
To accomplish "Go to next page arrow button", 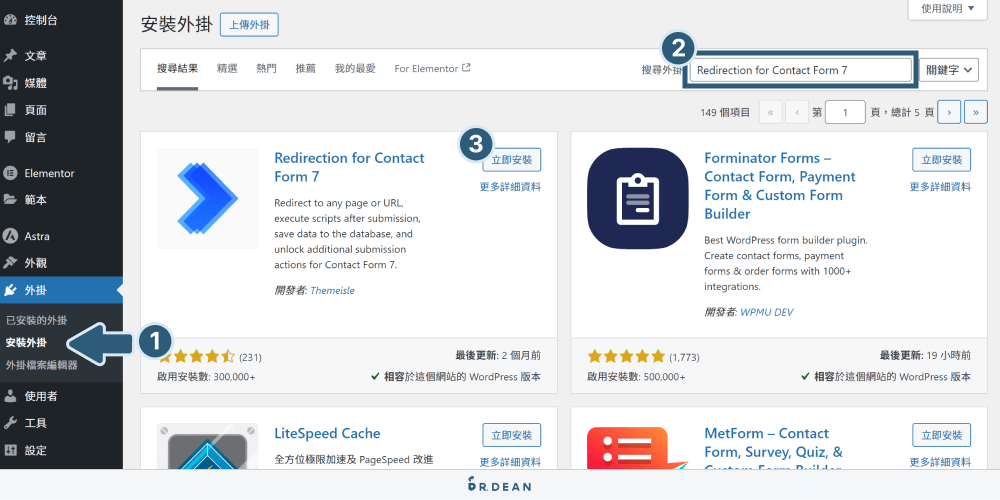I will tap(950, 113).
